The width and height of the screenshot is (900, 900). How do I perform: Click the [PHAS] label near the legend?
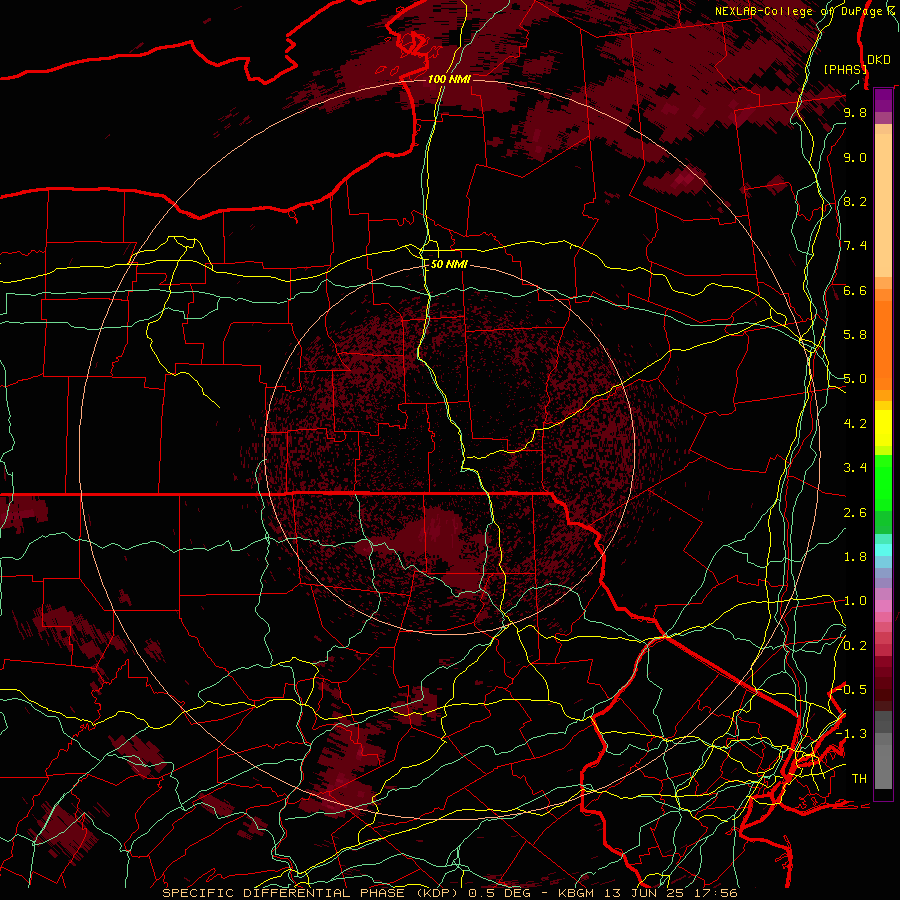coord(845,69)
